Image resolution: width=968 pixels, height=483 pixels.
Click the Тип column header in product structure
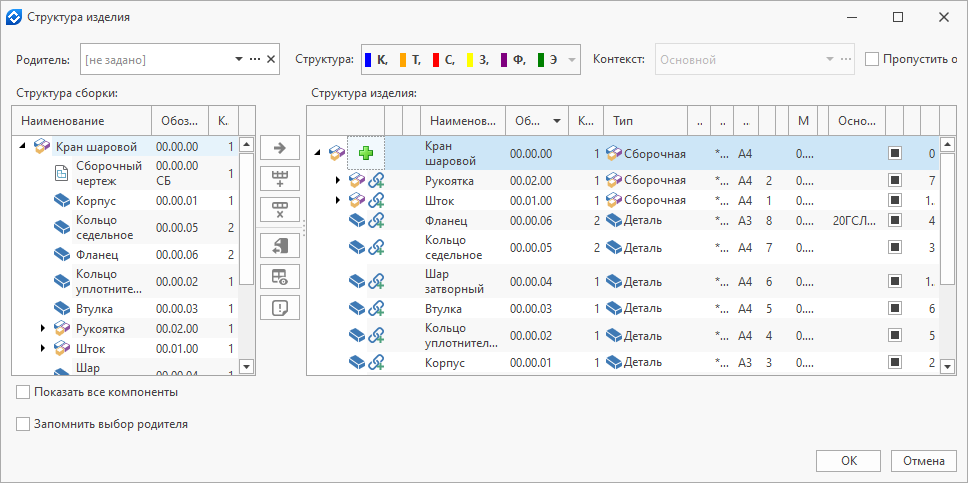645,121
